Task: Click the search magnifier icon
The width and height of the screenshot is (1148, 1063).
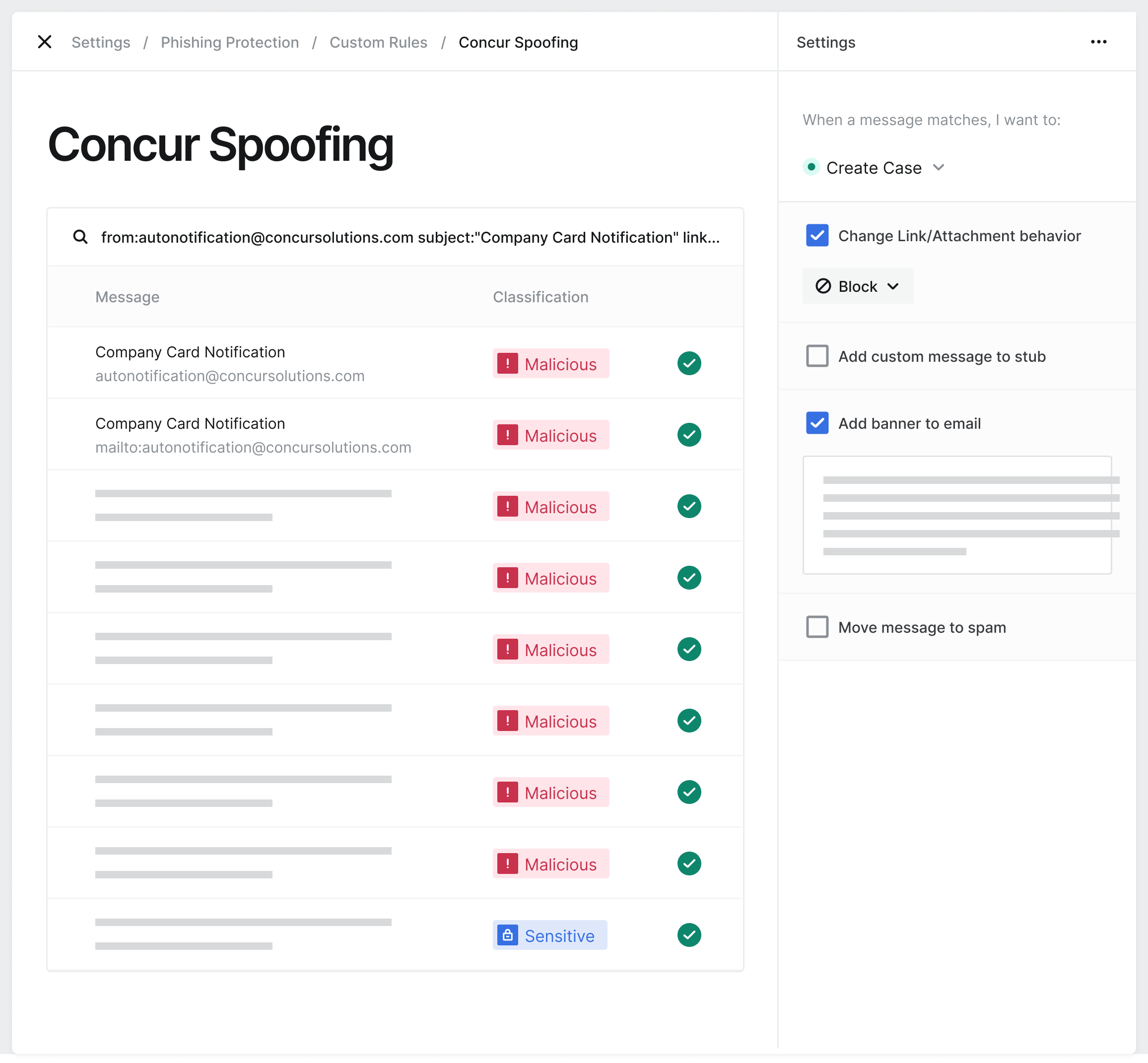Action: tap(80, 237)
